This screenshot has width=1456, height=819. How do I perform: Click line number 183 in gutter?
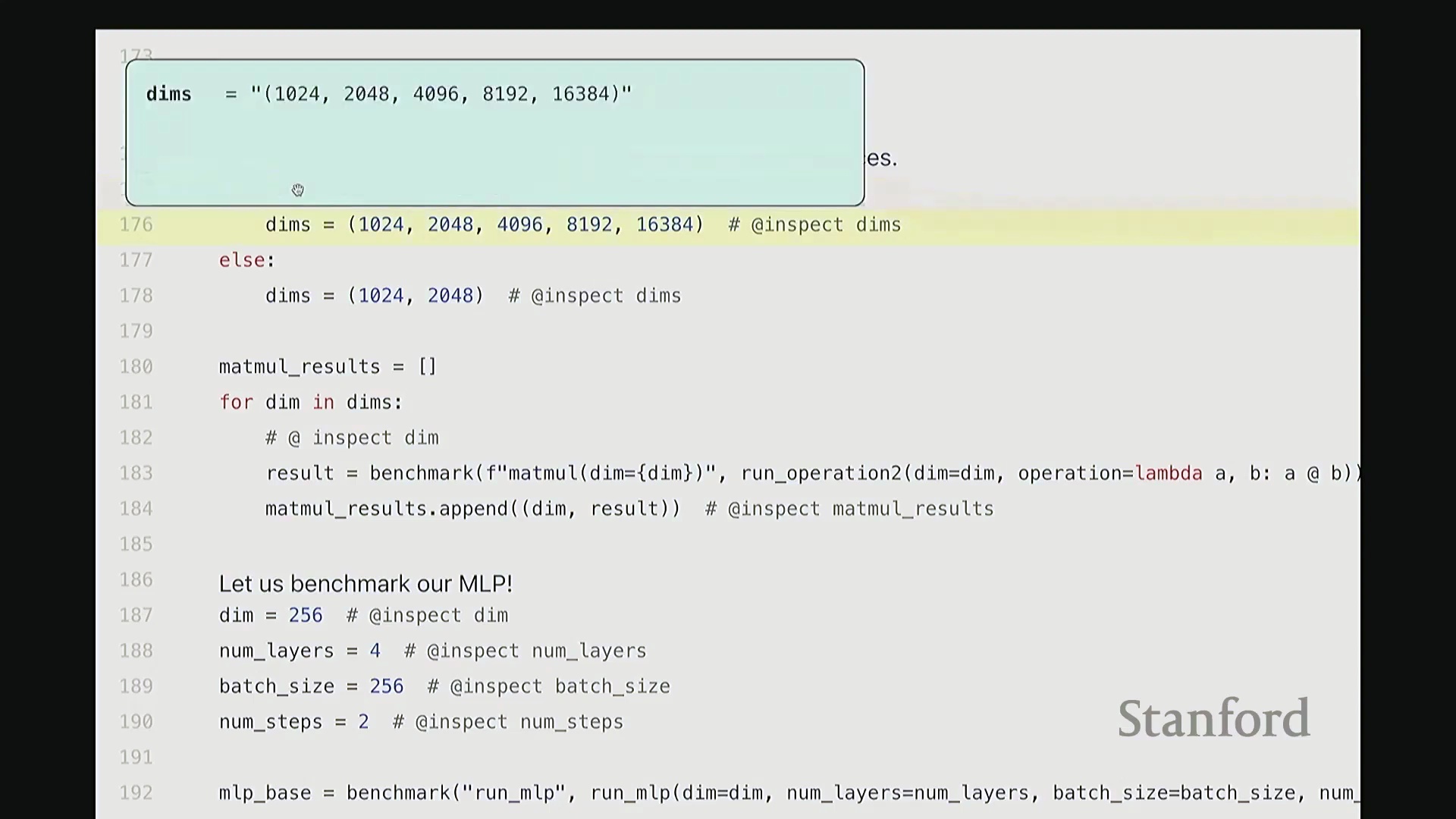click(x=136, y=473)
